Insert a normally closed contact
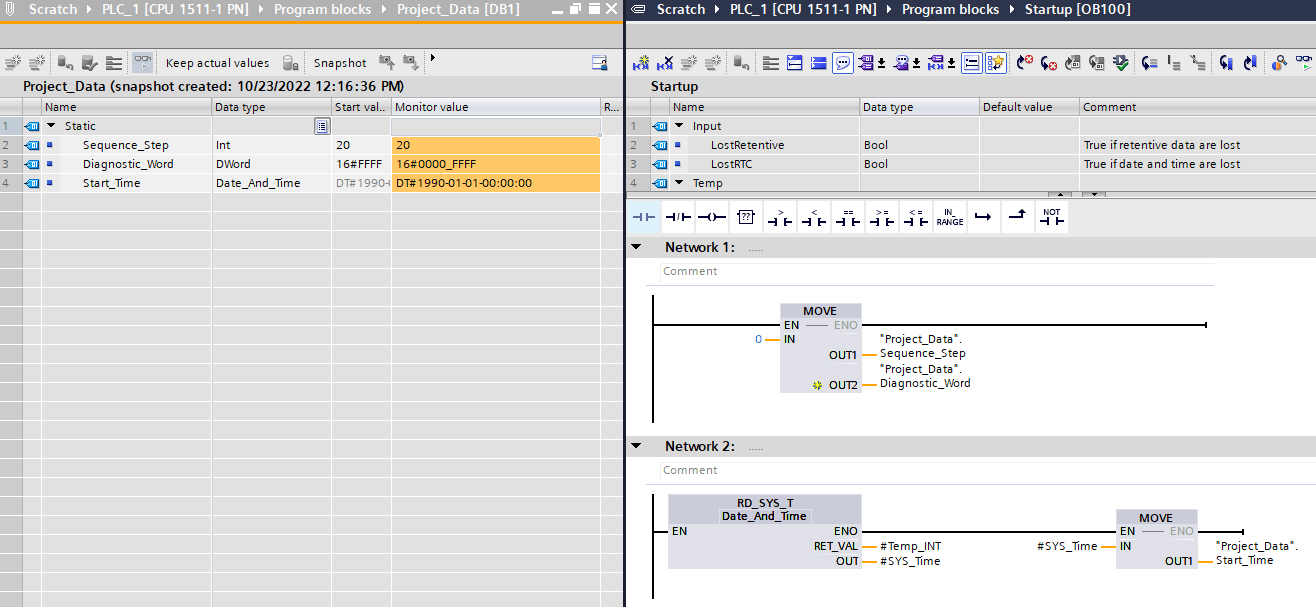This screenshot has height=607, width=1316. tap(677, 217)
